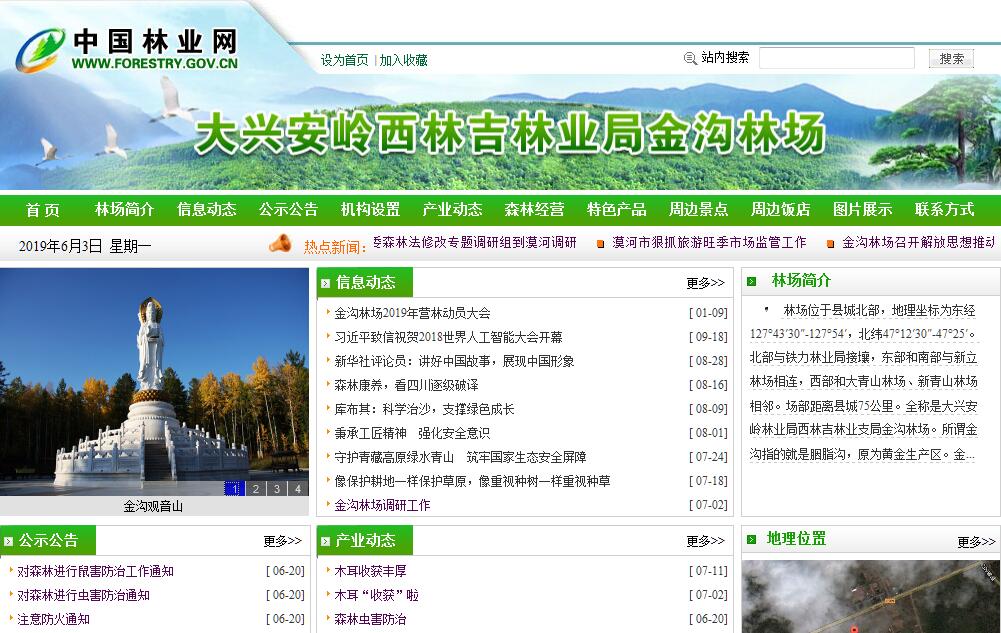This screenshot has width=1001, height=633.
Task: Expand 更多>> in the 信息动态 section
Action: [x=705, y=283]
